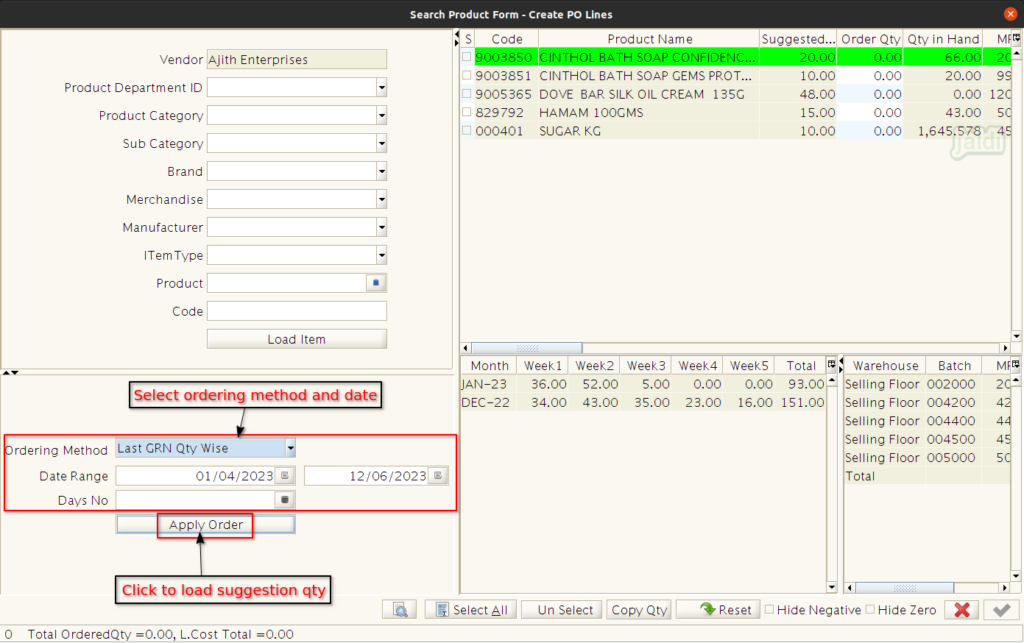Click the Total cell 151.00 for DEC-22
Image resolution: width=1024 pixels, height=643 pixels.
(803, 402)
